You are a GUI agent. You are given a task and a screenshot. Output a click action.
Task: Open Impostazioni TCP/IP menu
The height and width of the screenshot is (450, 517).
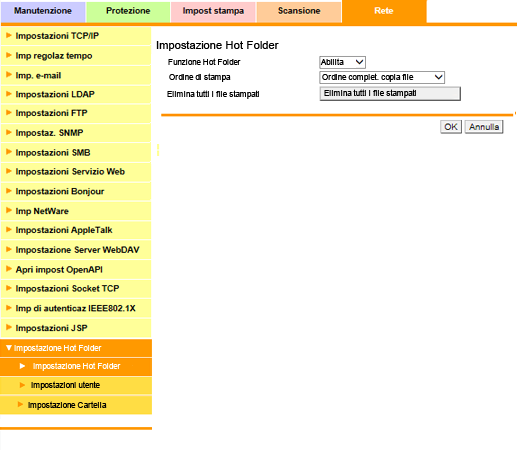click(x=76, y=36)
